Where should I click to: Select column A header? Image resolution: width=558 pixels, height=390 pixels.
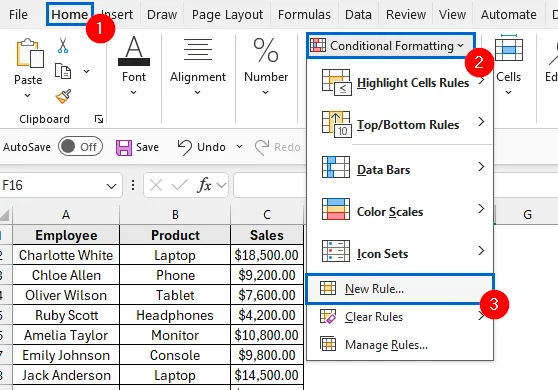66,215
